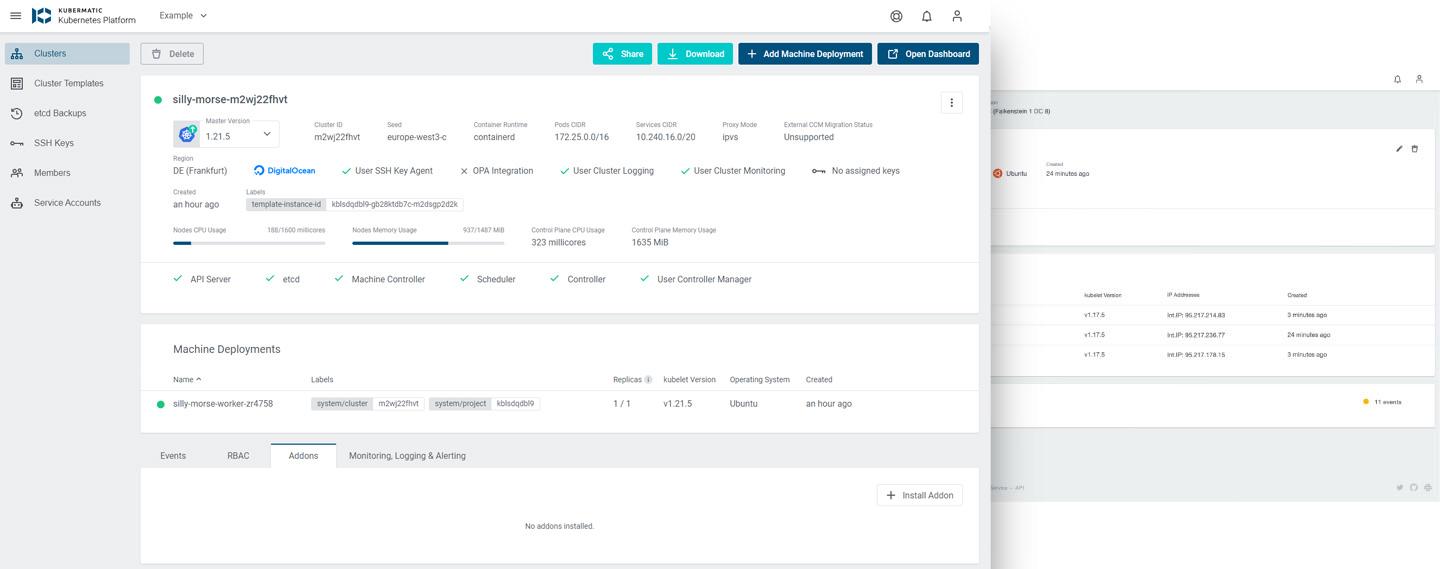Viewport: 1440px width, 569px height.
Task: Open the cluster three-dot options menu
Action: tap(951, 102)
